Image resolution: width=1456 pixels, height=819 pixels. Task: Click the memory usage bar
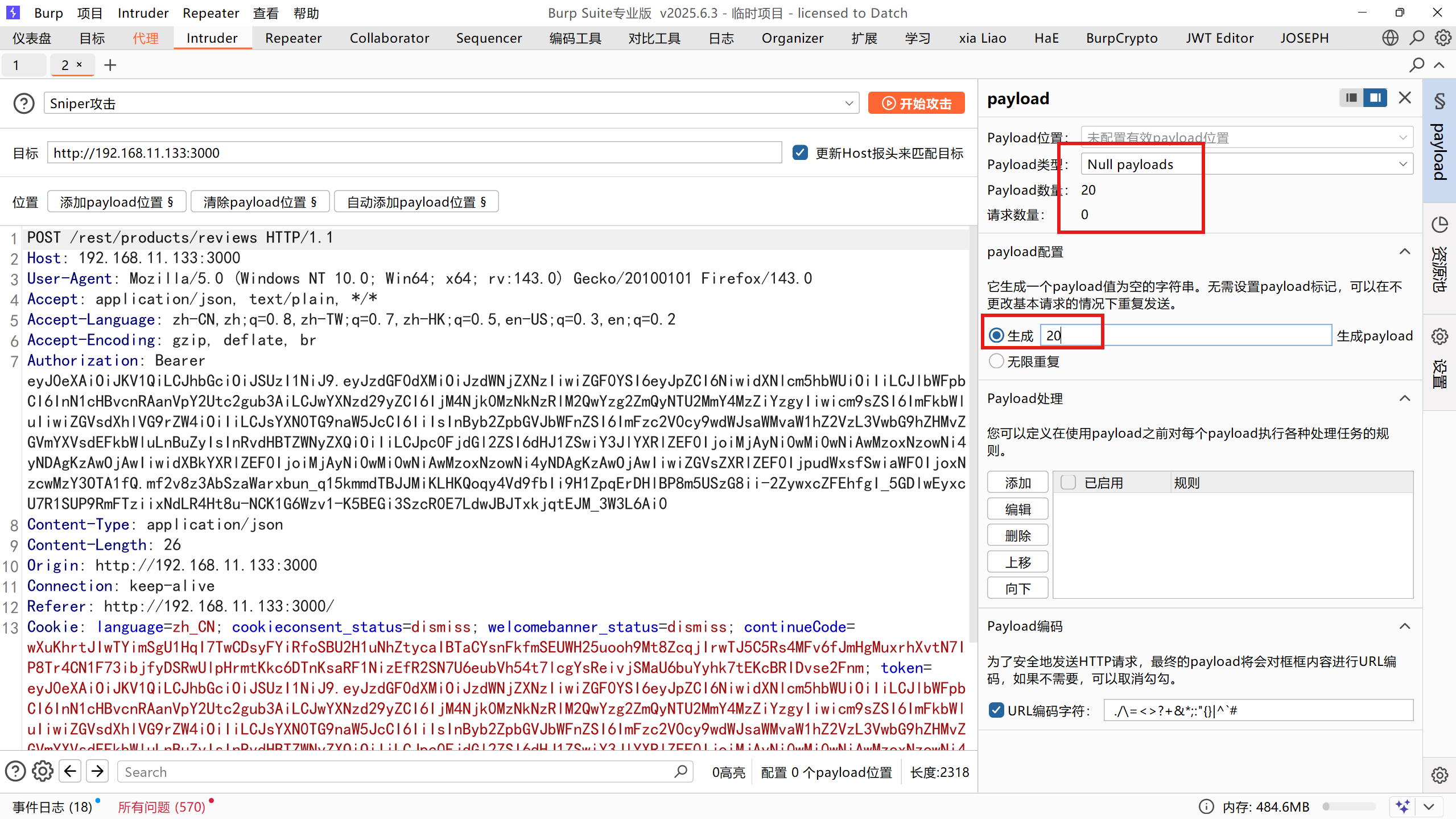(1348, 806)
